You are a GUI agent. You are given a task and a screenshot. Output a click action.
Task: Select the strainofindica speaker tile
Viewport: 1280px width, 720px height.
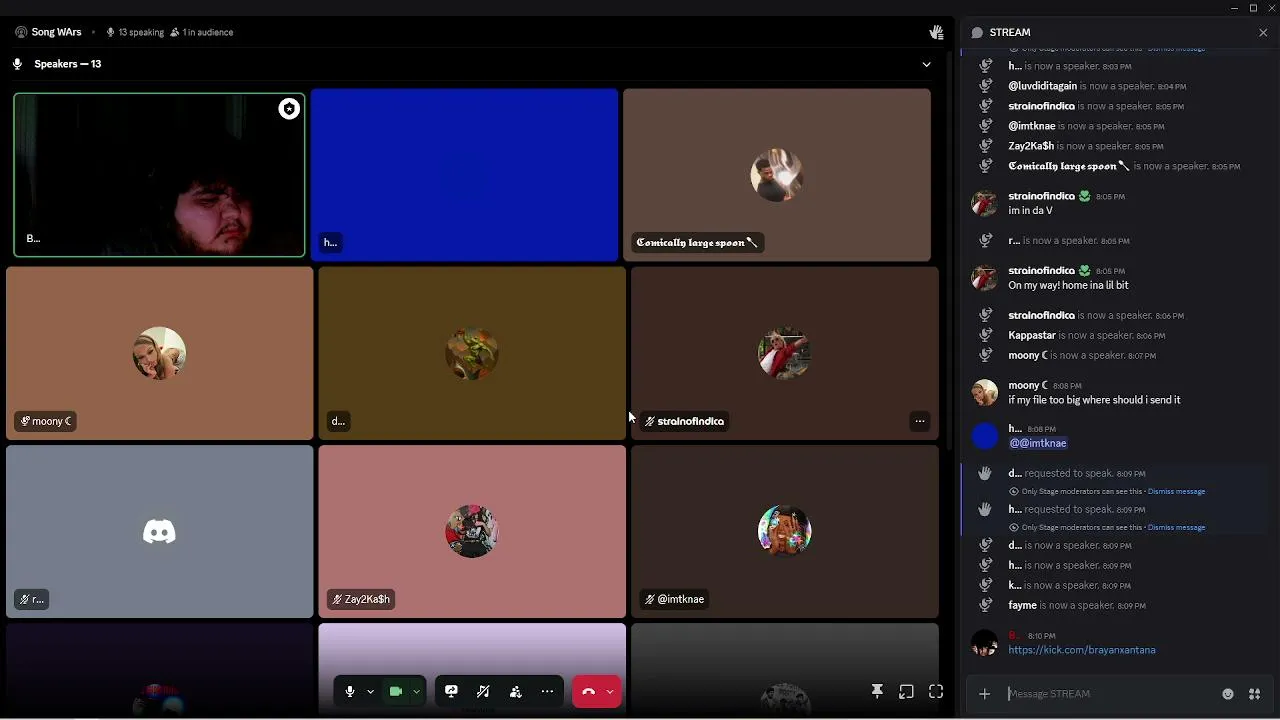pyautogui.click(x=785, y=353)
